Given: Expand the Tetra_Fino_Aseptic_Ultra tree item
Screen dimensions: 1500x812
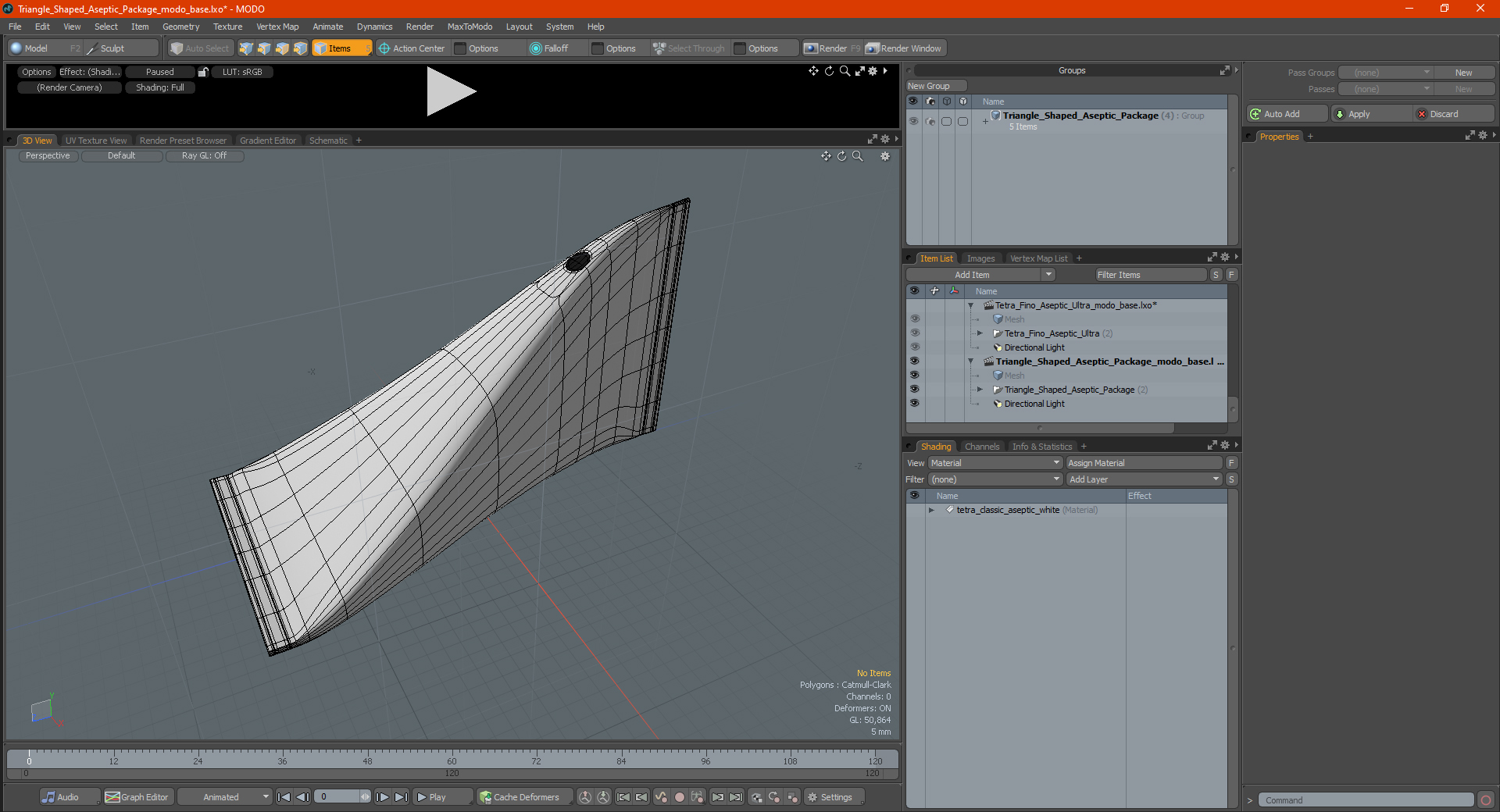Looking at the screenshot, I should click(980, 333).
